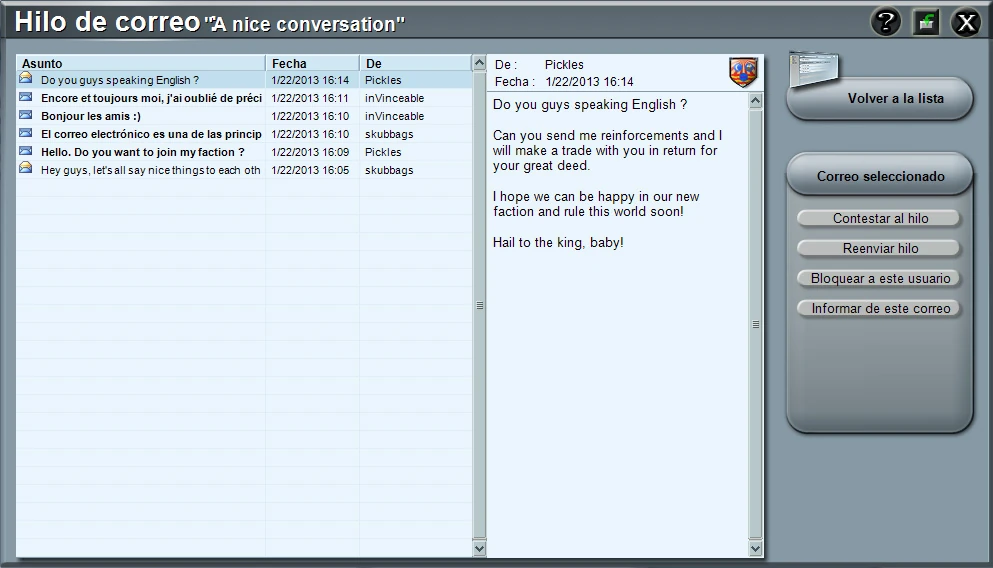Click date cell 1/22/2013 16:05

[310, 170]
